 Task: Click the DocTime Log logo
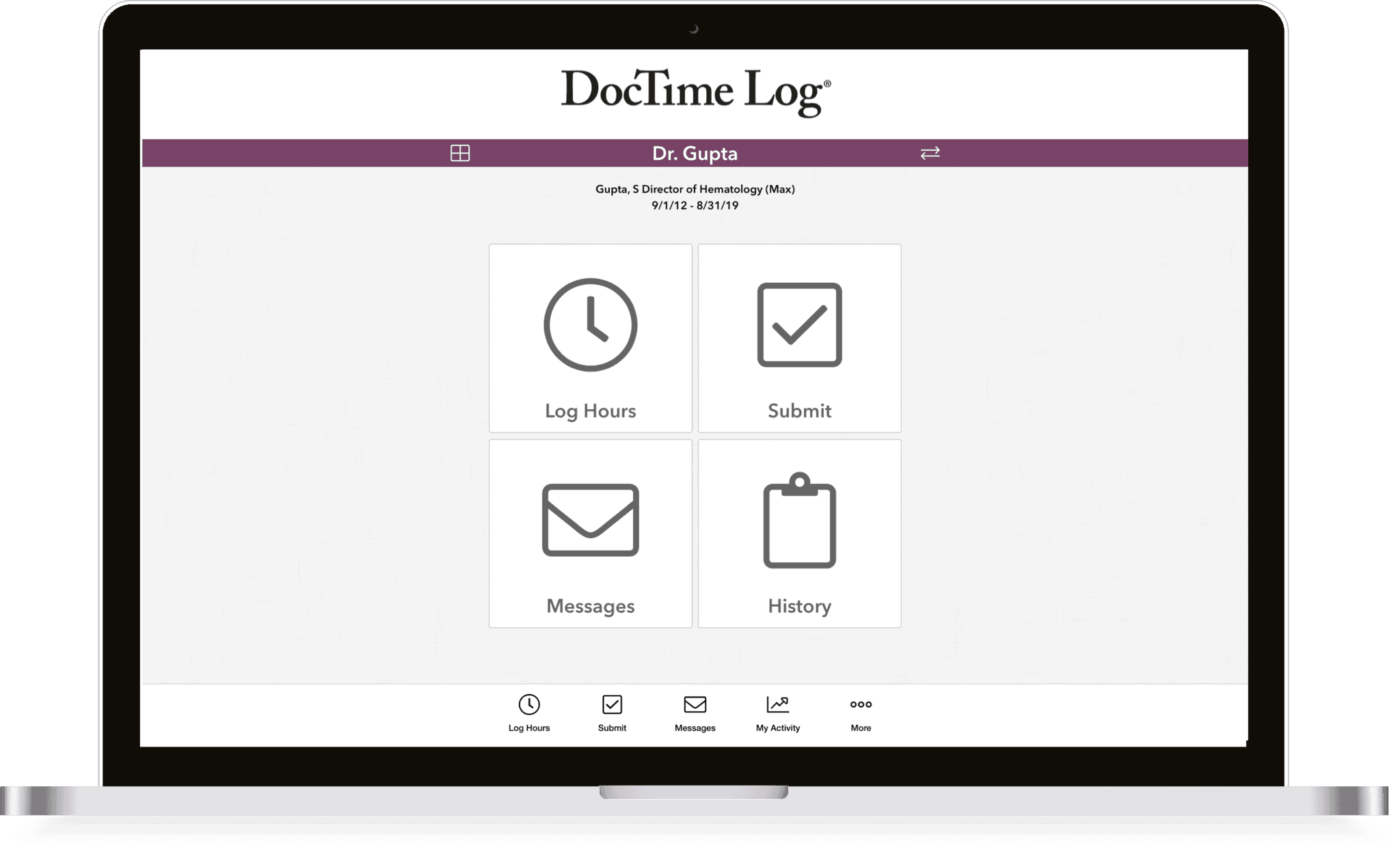[x=696, y=92]
